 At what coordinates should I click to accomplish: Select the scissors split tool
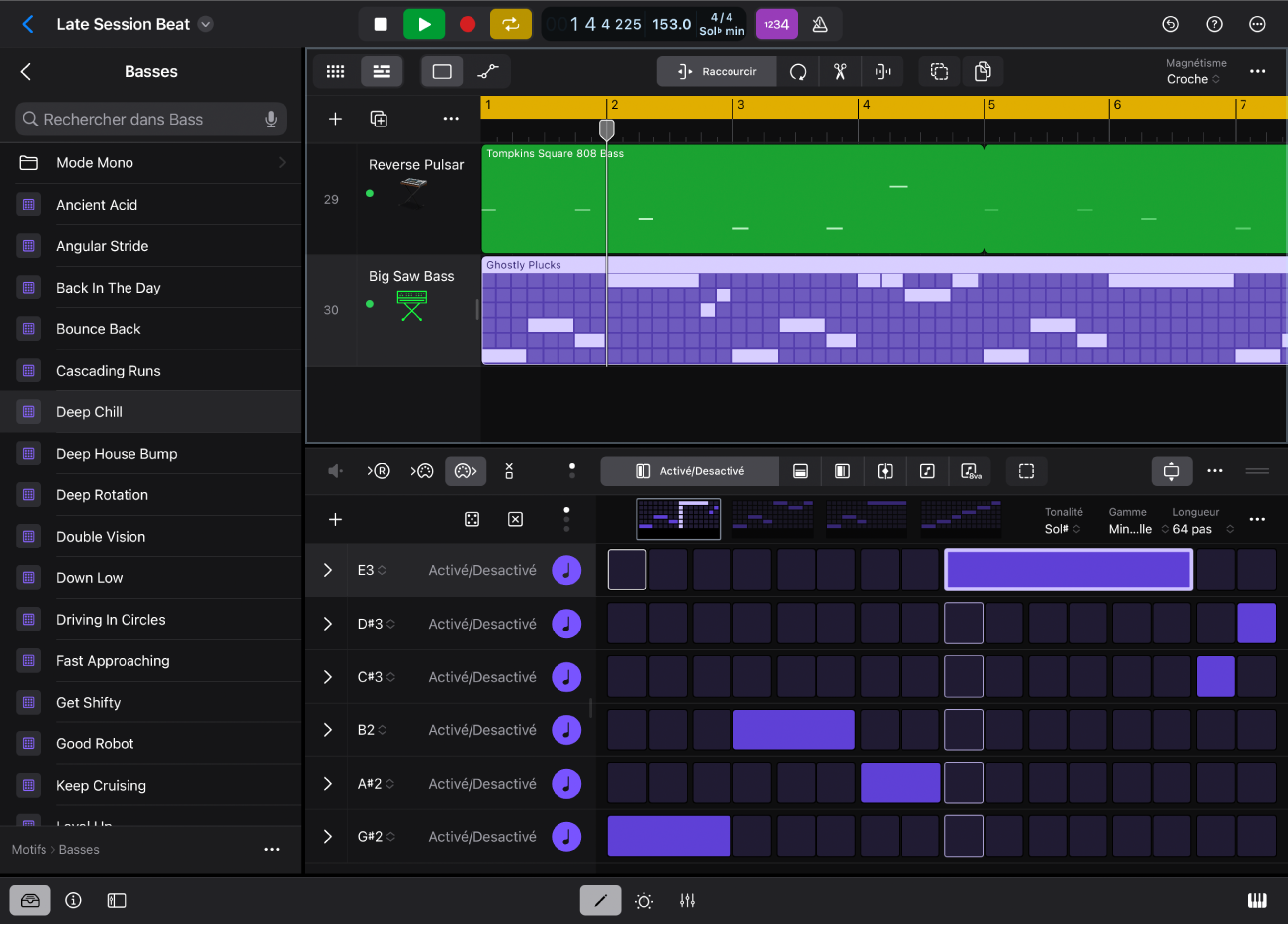click(840, 71)
